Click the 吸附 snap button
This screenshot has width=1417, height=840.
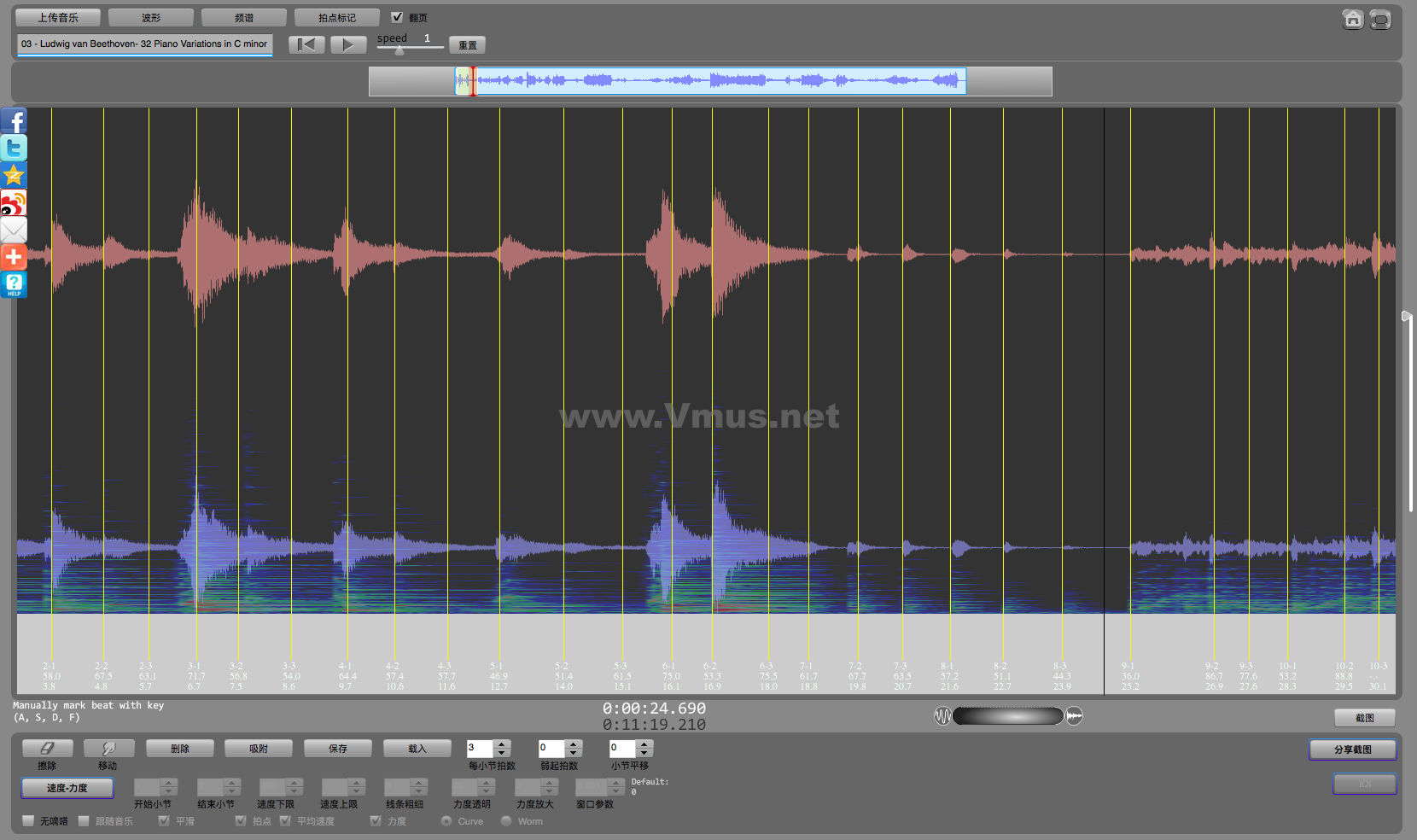(x=259, y=749)
